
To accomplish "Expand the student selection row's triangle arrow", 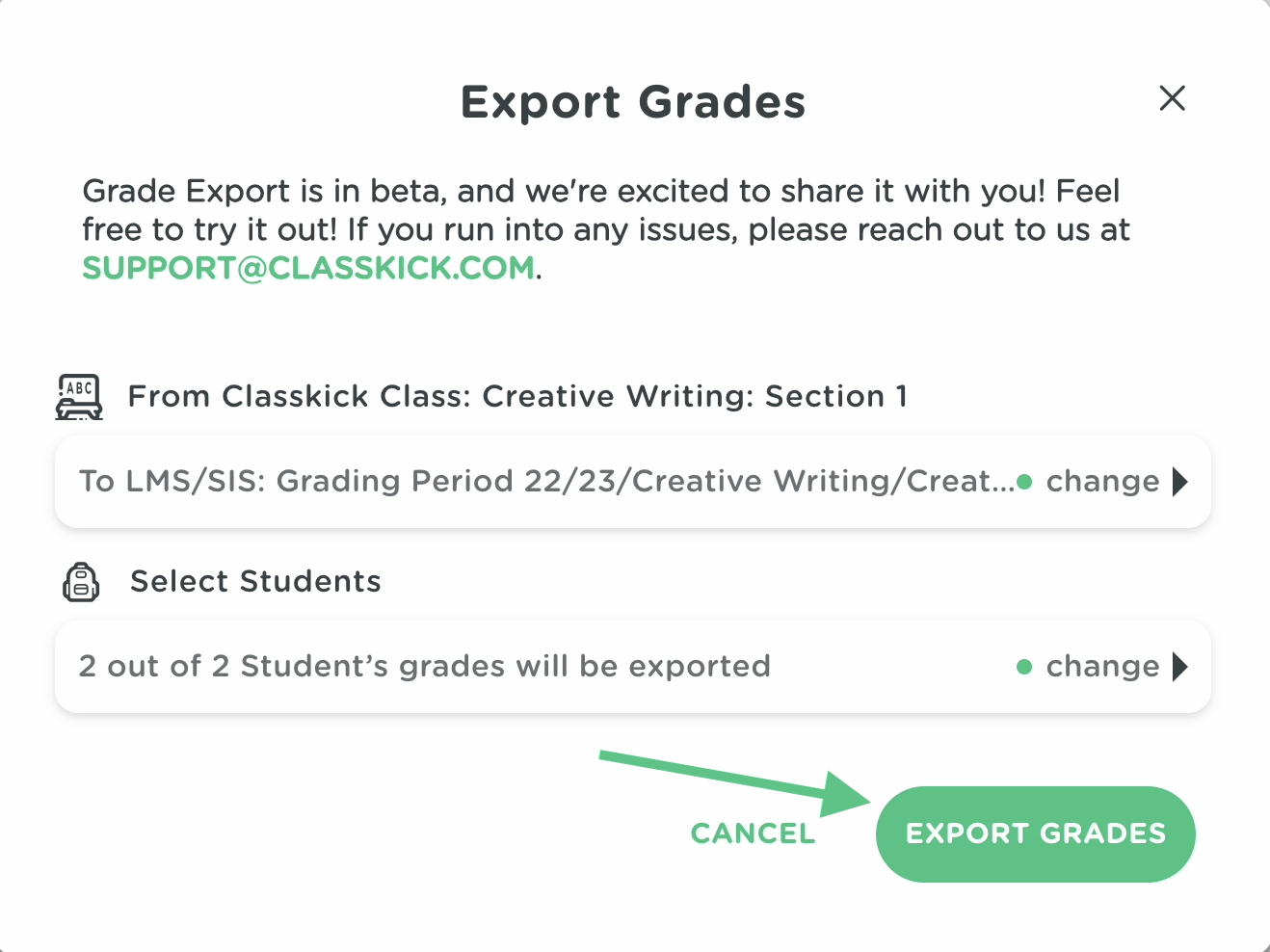I will 1180,666.
